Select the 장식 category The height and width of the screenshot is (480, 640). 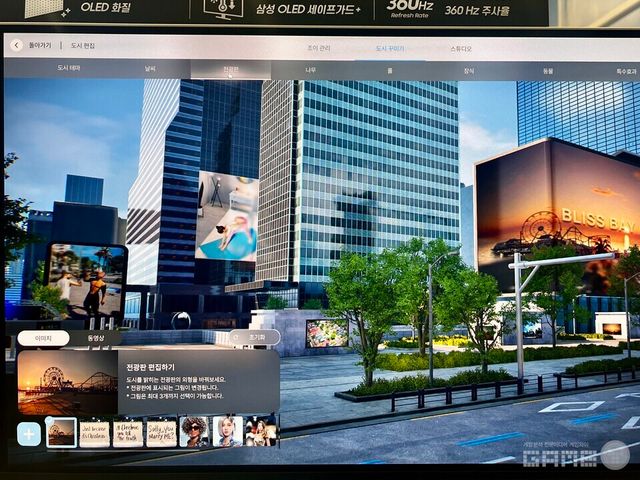point(469,71)
